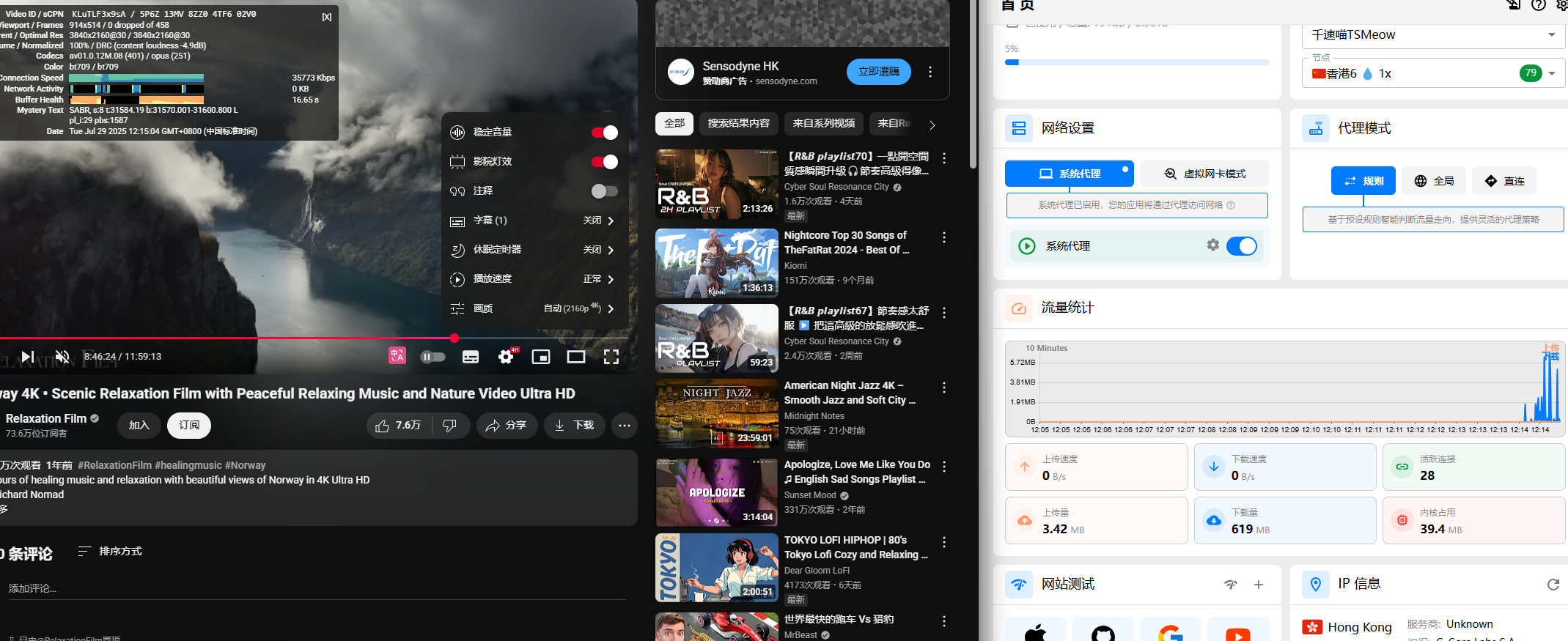Select the 搜索结果内容 filter chip
The width and height of the screenshot is (1568, 641).
pyautogui.click(x=739, y=124)
